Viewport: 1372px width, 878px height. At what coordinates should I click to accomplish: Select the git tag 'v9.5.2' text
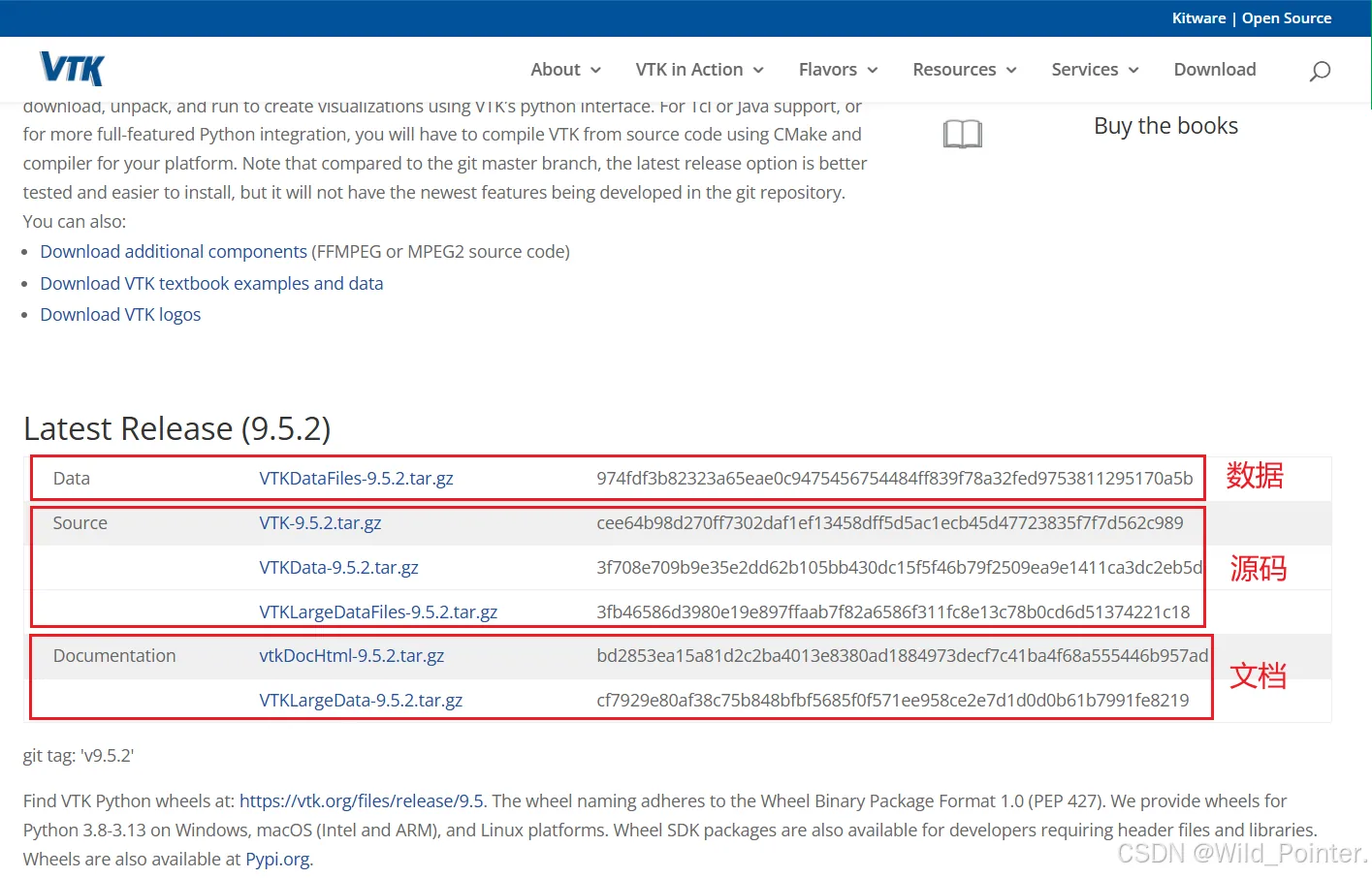tap(79, 756)
